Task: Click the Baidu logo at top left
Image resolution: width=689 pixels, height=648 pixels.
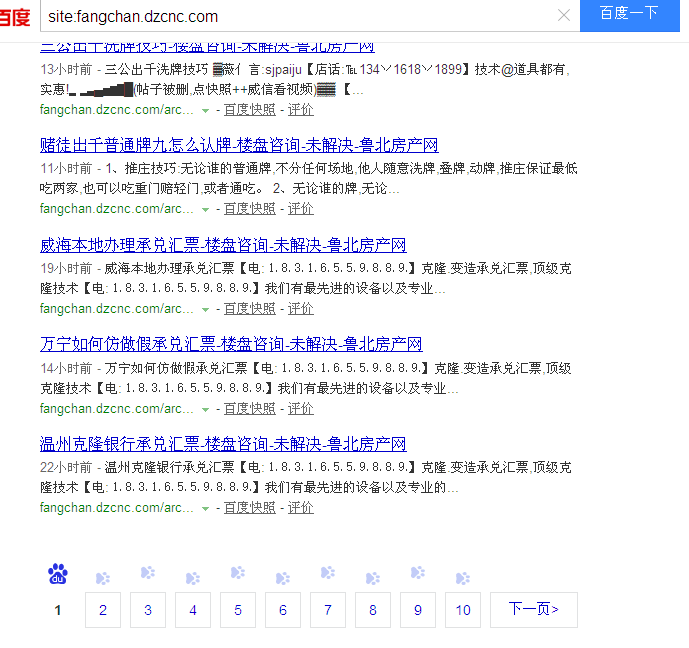Action: coord(15,18)
